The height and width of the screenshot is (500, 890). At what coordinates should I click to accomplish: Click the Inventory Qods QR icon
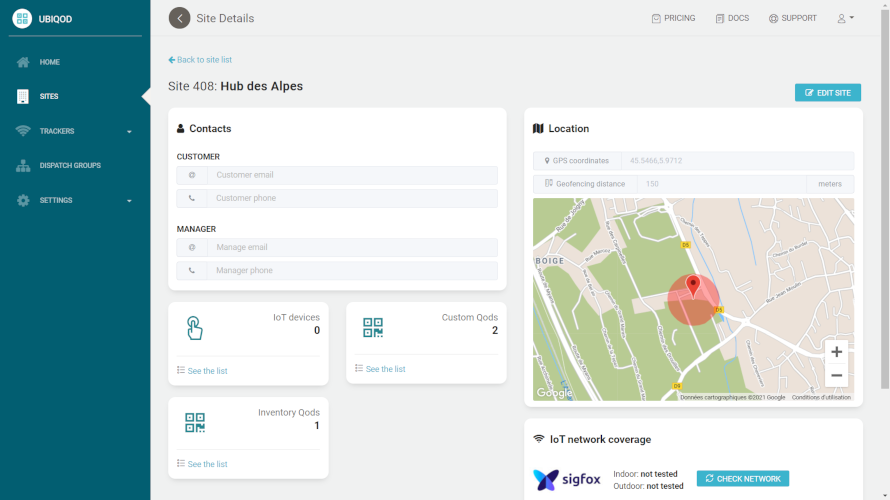coord(195,423)
